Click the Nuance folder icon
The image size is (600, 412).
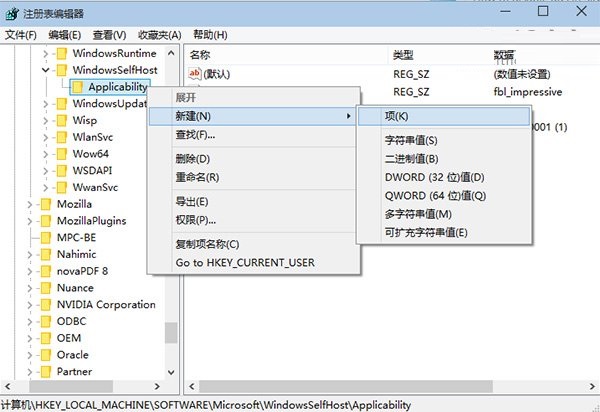[46, 288]
